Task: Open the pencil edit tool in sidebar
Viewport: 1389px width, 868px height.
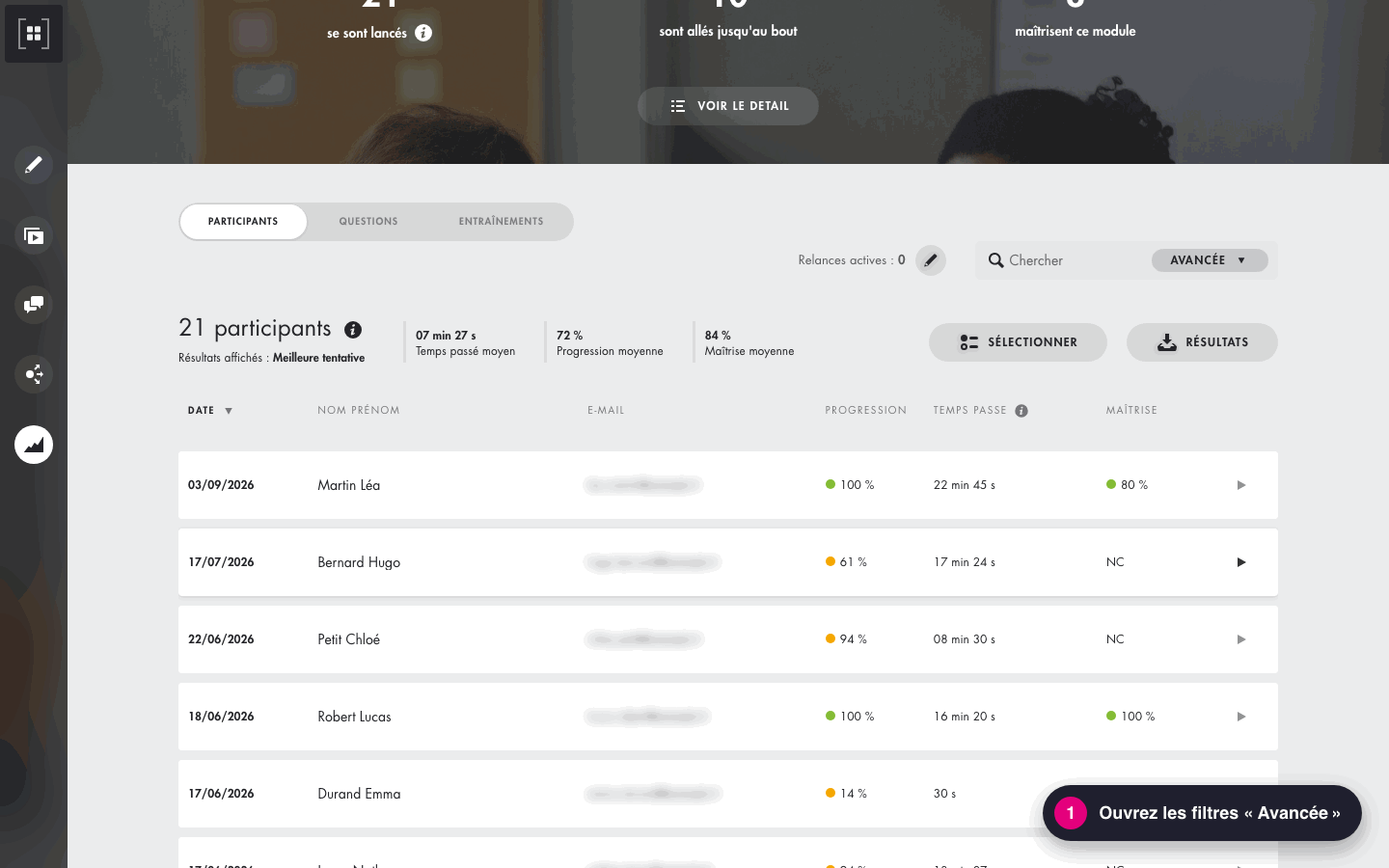Action: pyautogui.click(x=34, y=165)
